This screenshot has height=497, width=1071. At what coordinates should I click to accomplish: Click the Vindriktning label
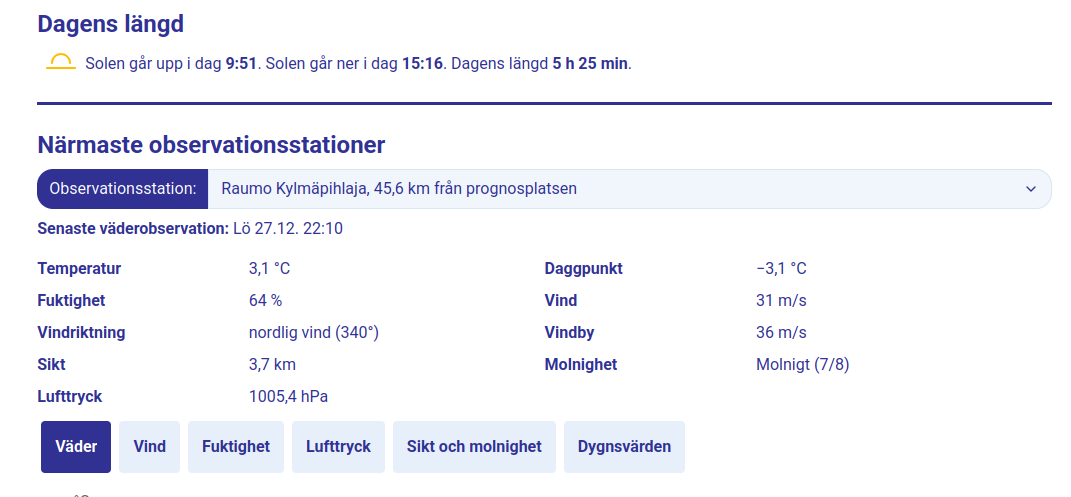[81, 332]
